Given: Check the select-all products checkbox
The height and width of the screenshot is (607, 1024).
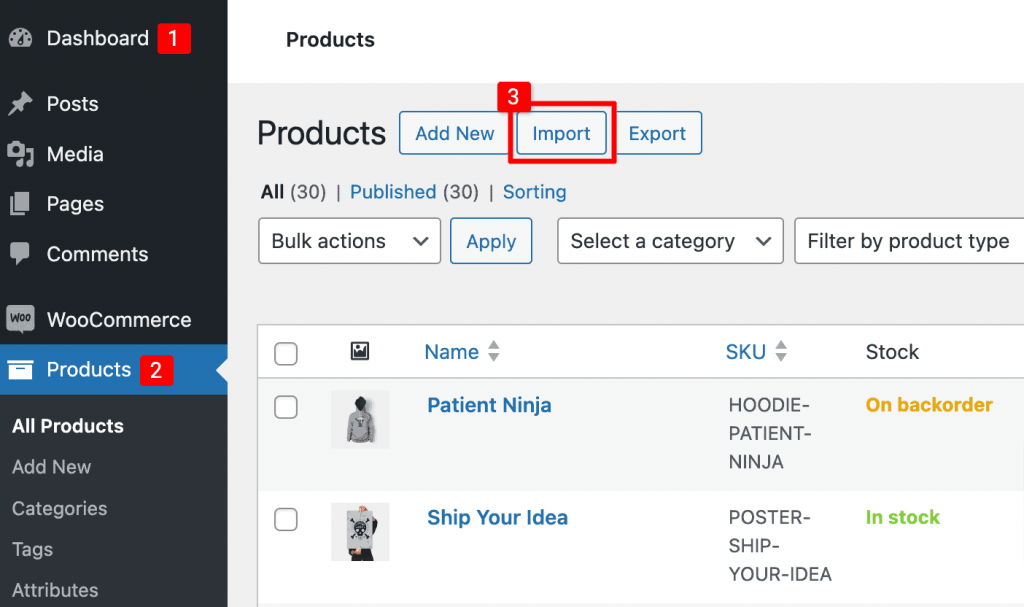Looking at the screenshot, I should tap(285, 353).
